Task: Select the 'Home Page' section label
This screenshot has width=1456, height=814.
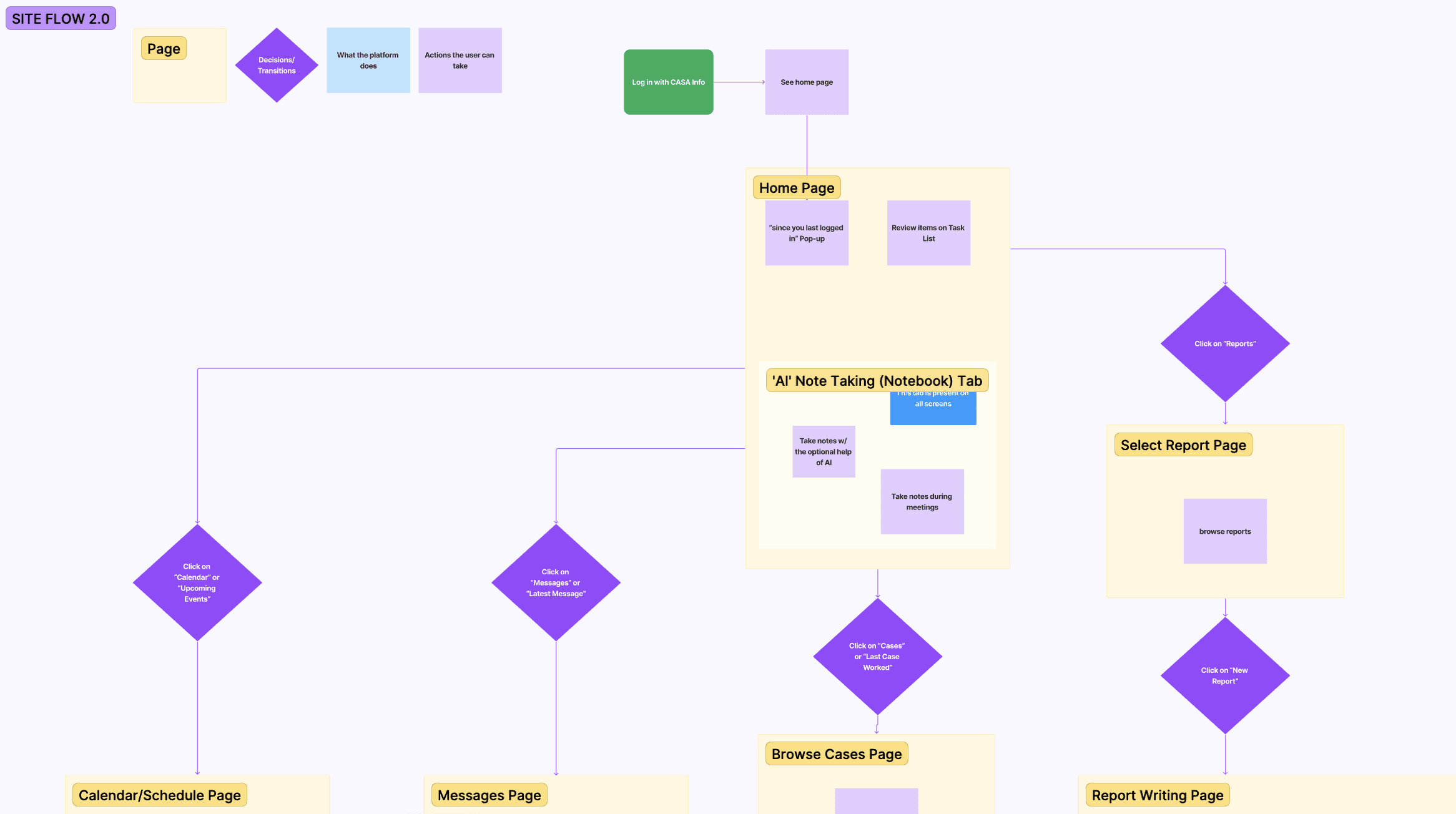Action: (x=796, y=188)
